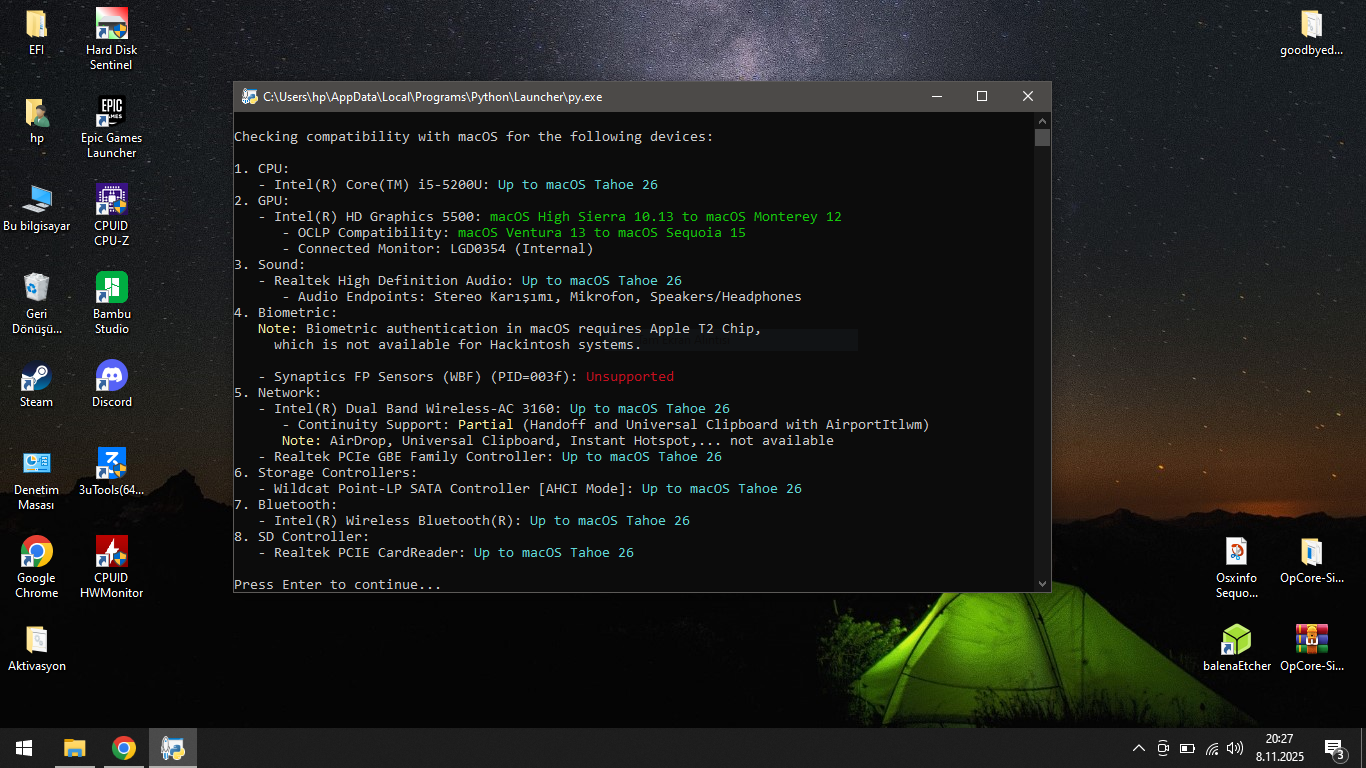Open the Windows Start menu
This screenshot has width=1366, height=768.
[x=24, y=748]
